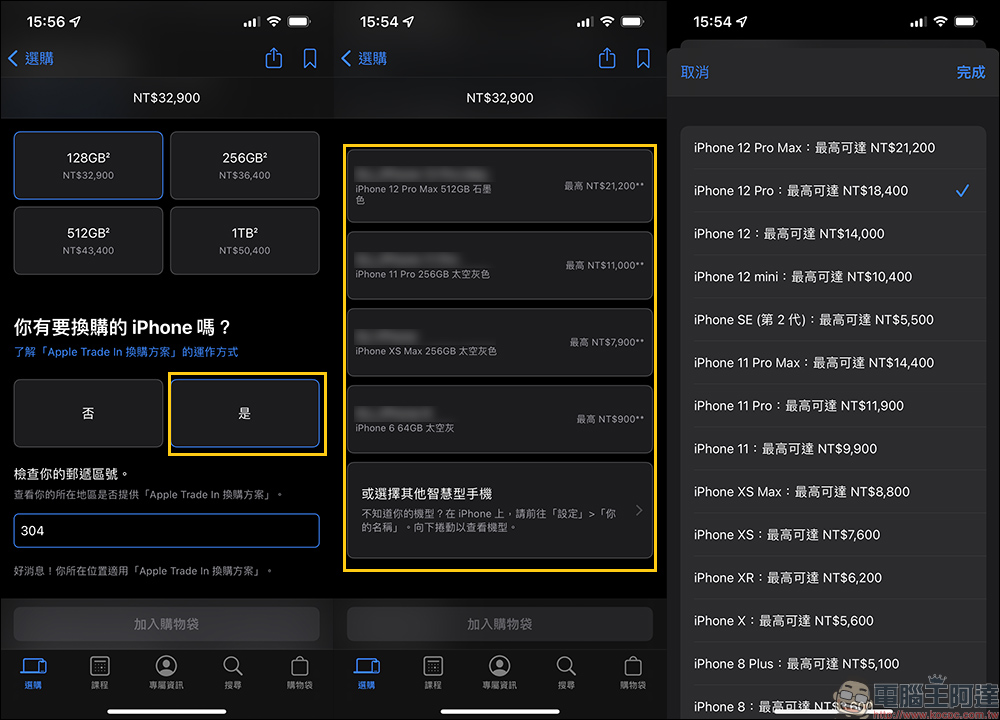Tap 加入購物袋 button in the middle screen
Viewport: 1000px width, 720px height.
click(x=500, y=624)
